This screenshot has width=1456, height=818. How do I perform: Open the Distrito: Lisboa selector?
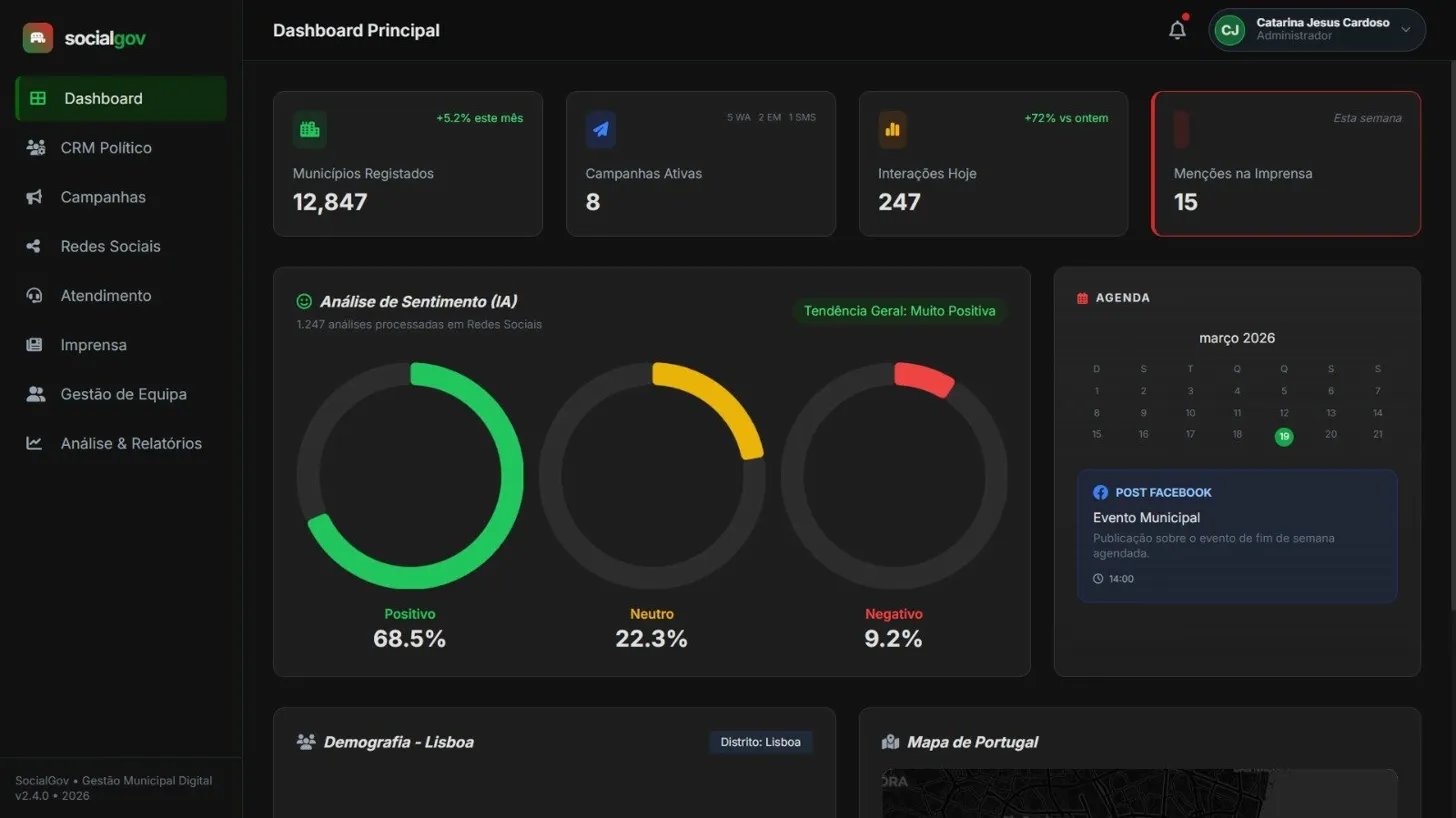760,742
